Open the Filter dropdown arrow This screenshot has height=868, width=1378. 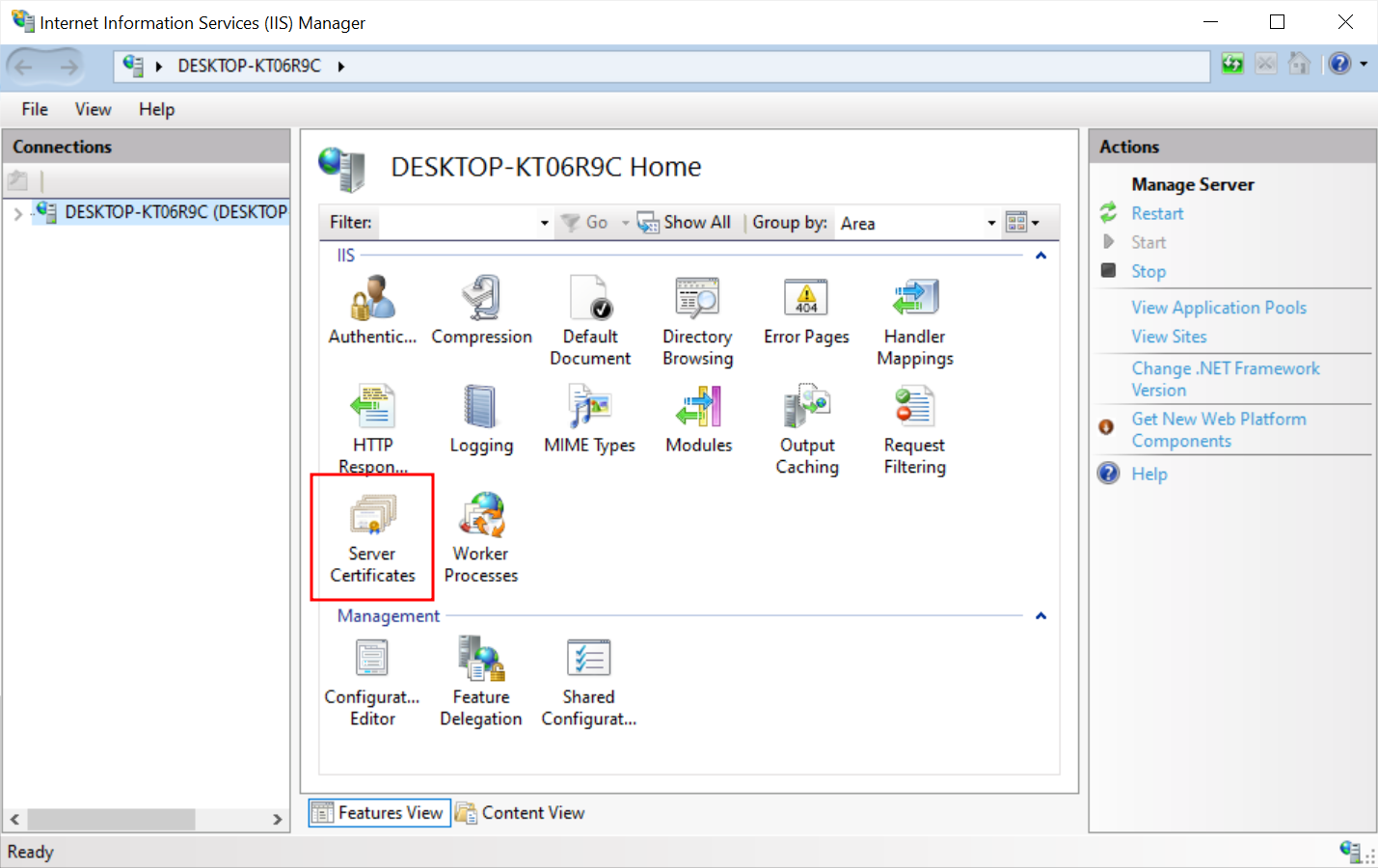tap(544, 223)
